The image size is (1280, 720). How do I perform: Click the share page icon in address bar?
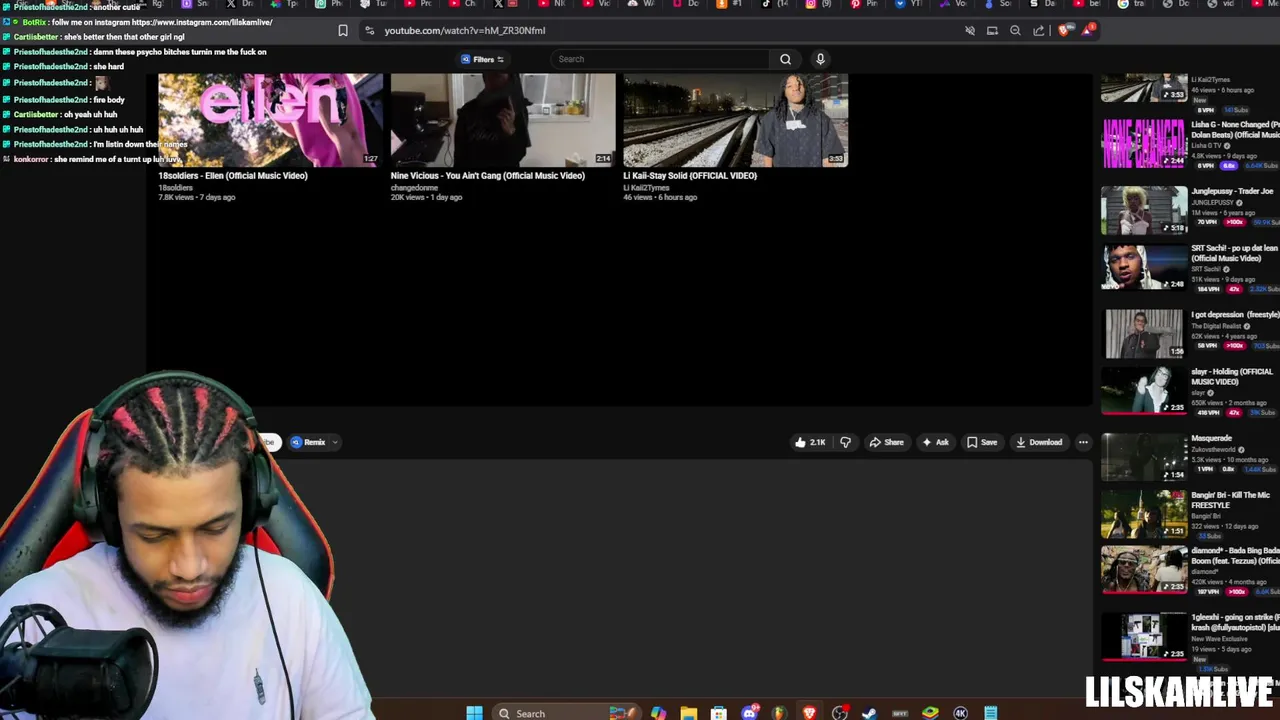pos(1038,30)
